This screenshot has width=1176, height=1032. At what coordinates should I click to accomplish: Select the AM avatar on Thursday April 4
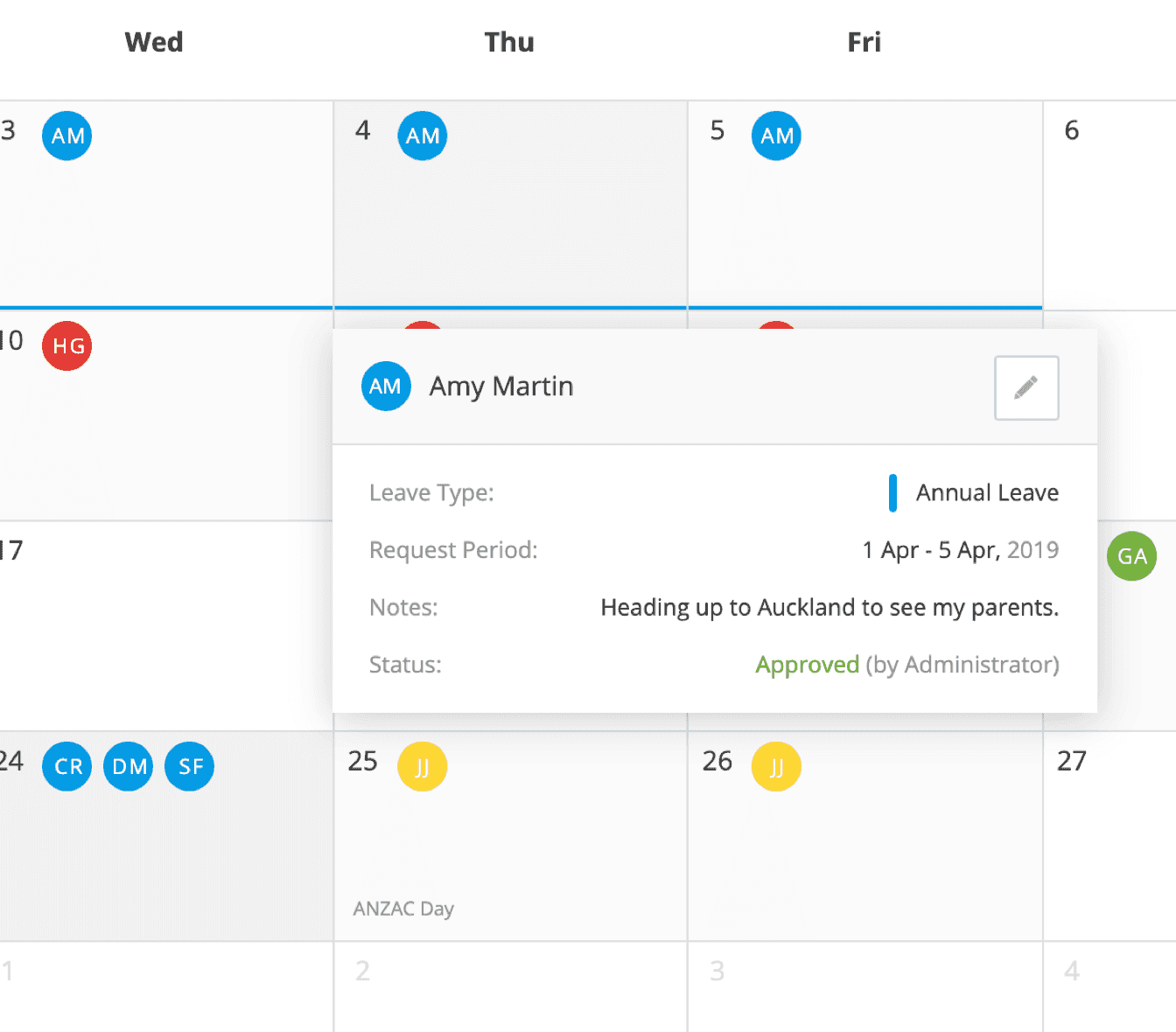pos(423,136)
